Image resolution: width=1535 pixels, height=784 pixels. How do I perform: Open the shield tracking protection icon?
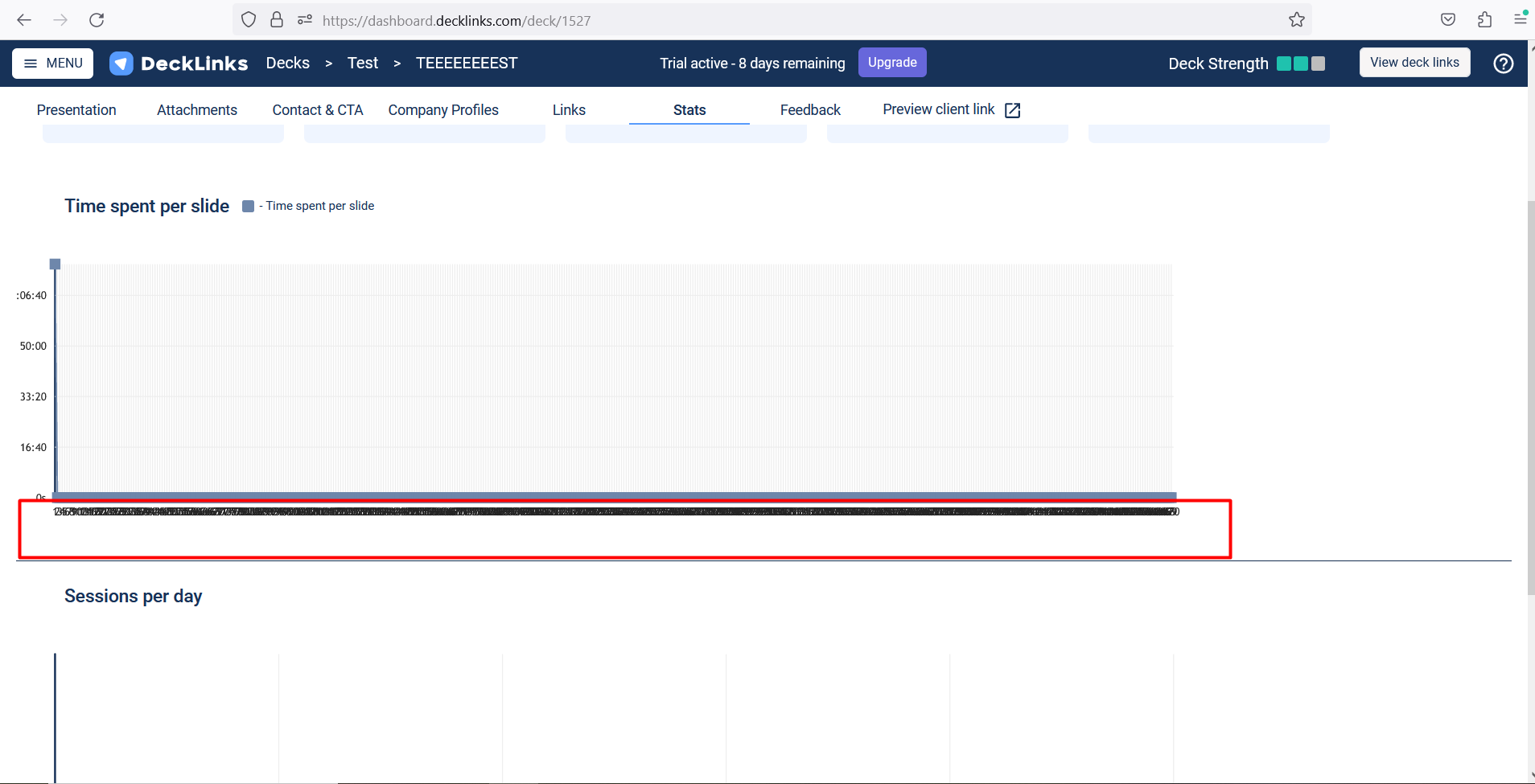pyautogui.click(x=249, y=20)
